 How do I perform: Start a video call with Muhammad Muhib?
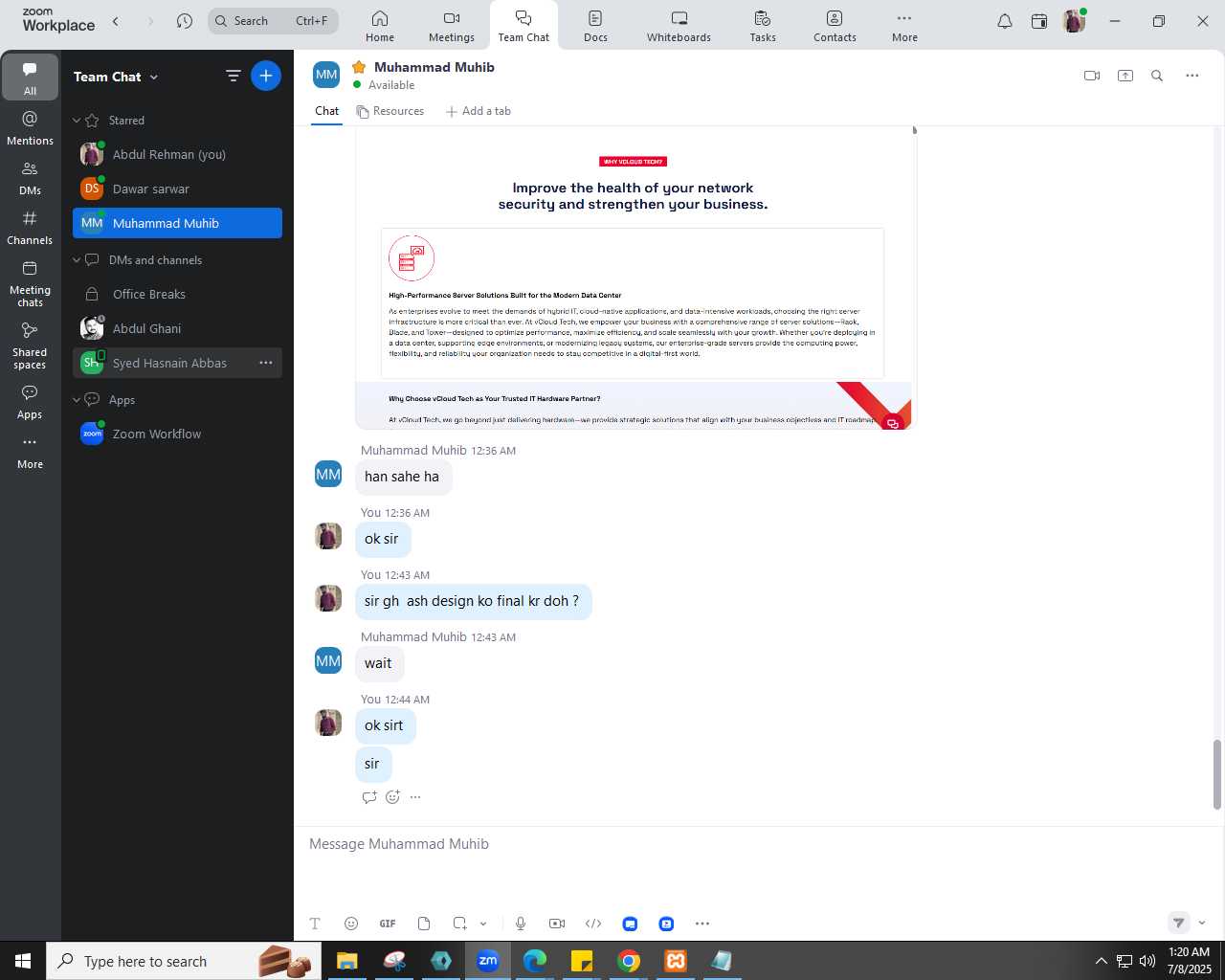[1092, 76]
